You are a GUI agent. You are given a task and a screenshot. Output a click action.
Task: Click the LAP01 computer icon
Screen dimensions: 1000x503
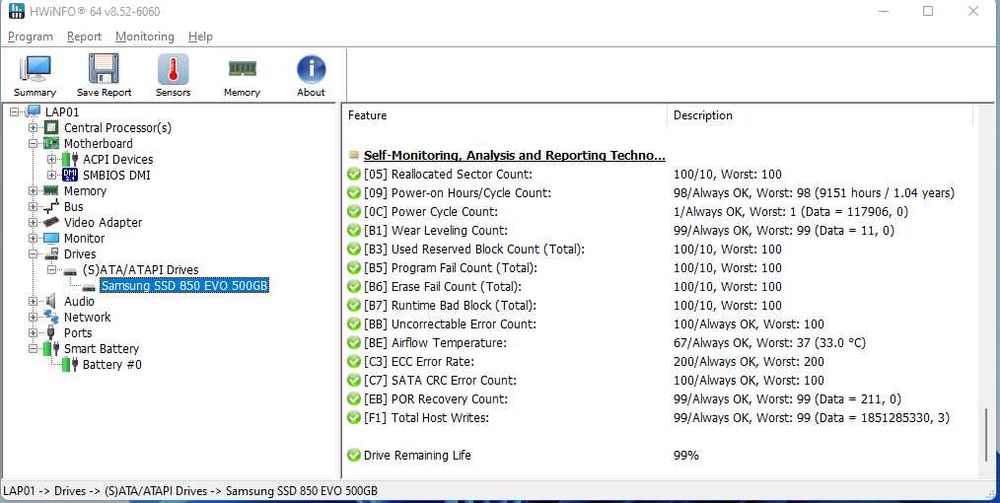tap(34, 112)
